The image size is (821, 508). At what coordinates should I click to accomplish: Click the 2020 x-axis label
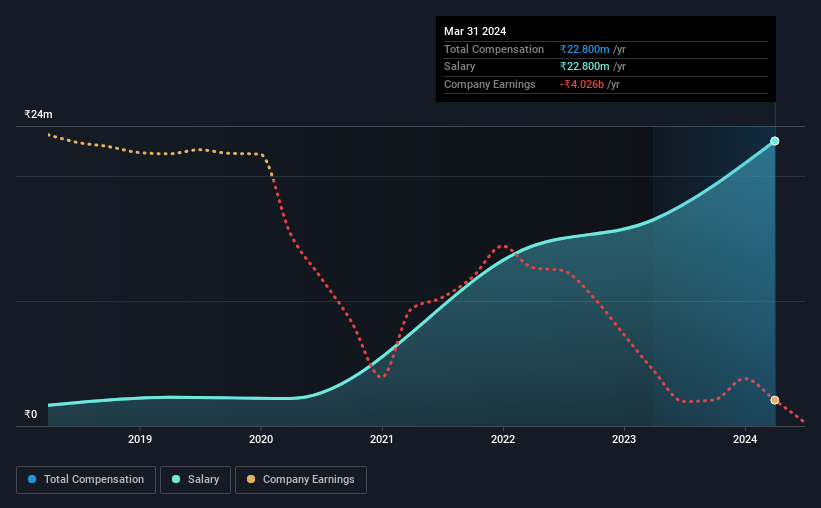[x=261, y=439]
